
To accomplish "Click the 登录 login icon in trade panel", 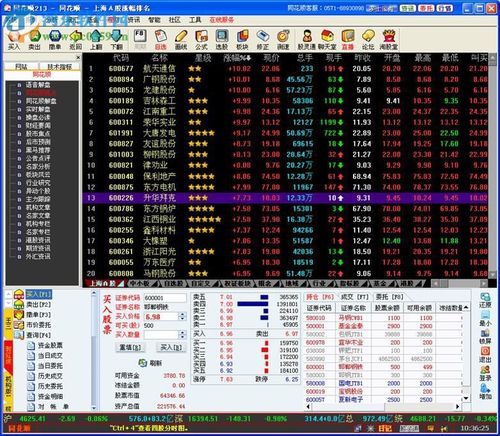I will click(x=485, y=373).
